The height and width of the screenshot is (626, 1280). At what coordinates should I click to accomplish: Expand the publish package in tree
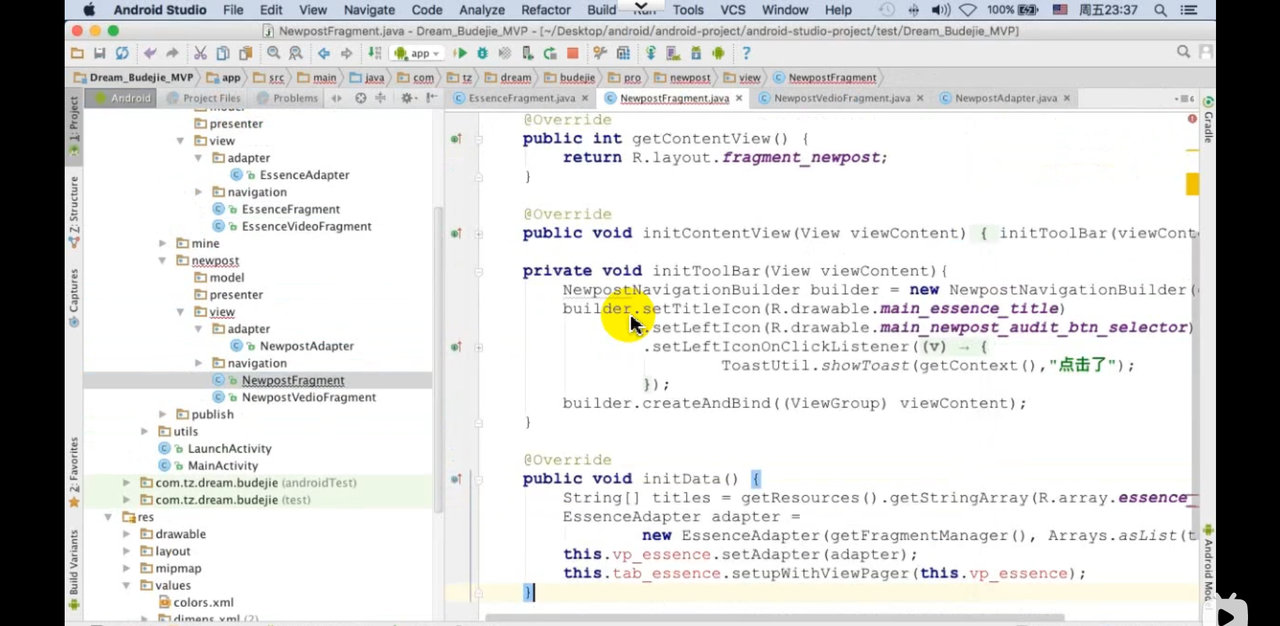[163, 414]
